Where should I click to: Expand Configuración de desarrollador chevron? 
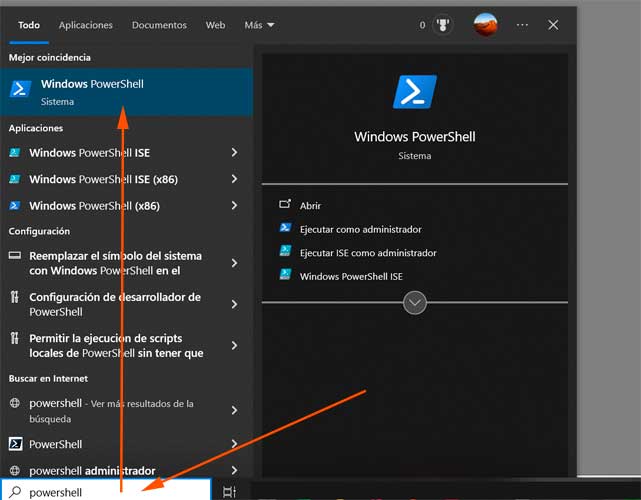(234, 304)
